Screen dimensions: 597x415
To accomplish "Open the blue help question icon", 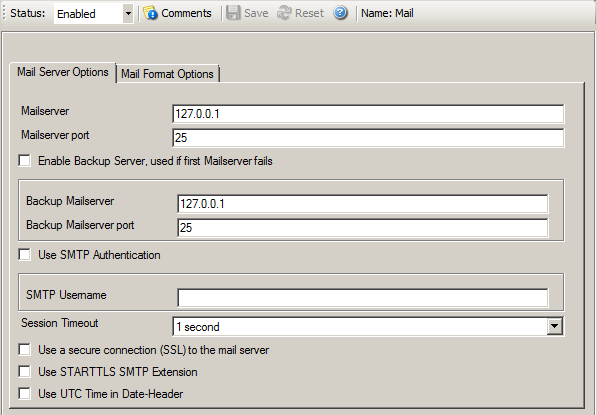I will tap(340, 13).
